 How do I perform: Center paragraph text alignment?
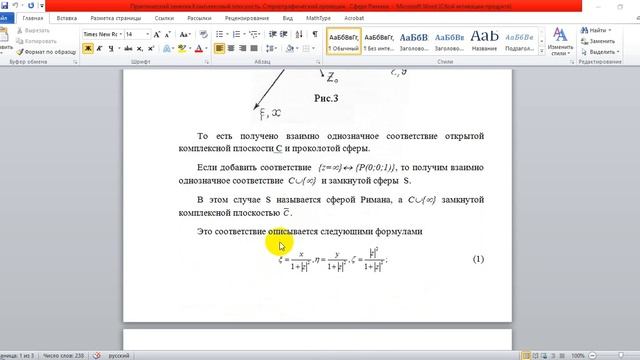tap(231, 49)
